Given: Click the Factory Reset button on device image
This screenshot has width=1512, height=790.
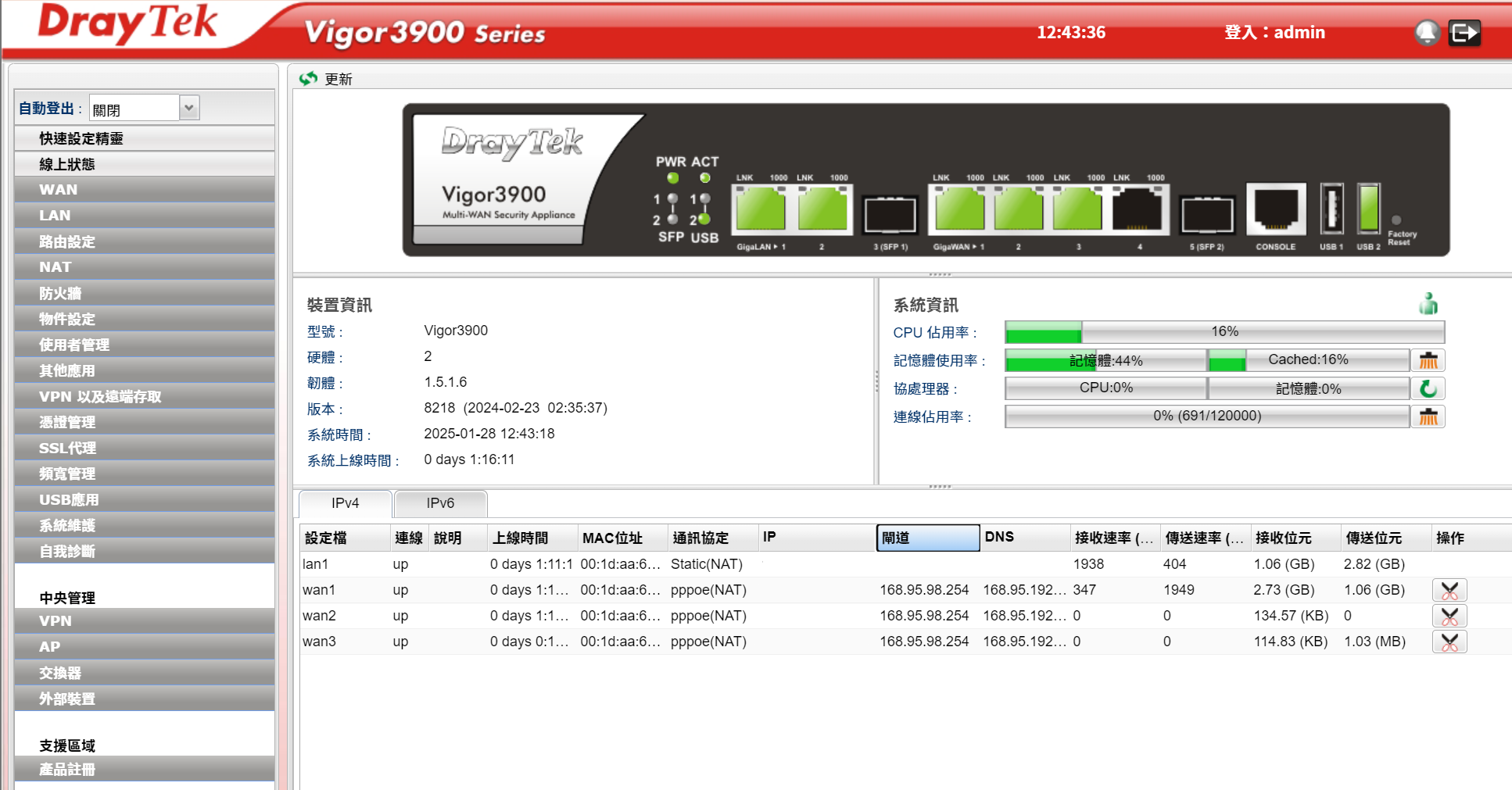Looking at the screenshot, I should click(1396, 220).
